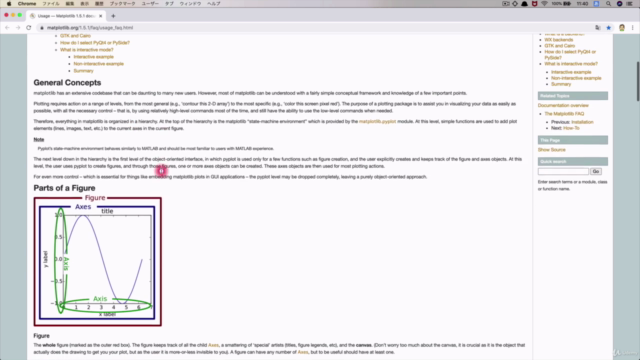Open 'How do I select PyQt4 or PySide?' in the main contents list

(95, 42)
